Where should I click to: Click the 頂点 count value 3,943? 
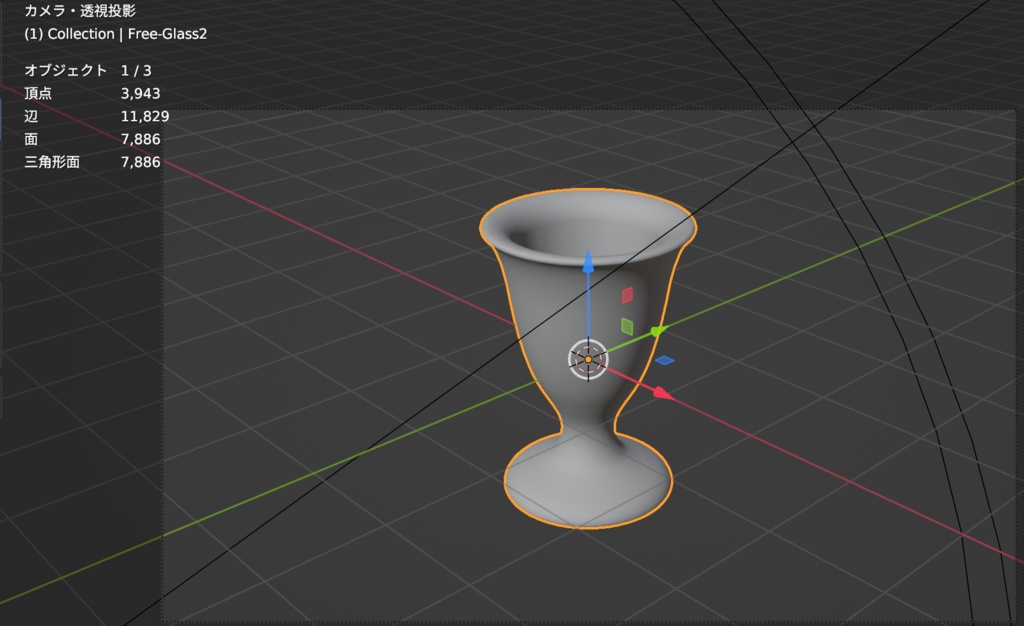[140, 93]
